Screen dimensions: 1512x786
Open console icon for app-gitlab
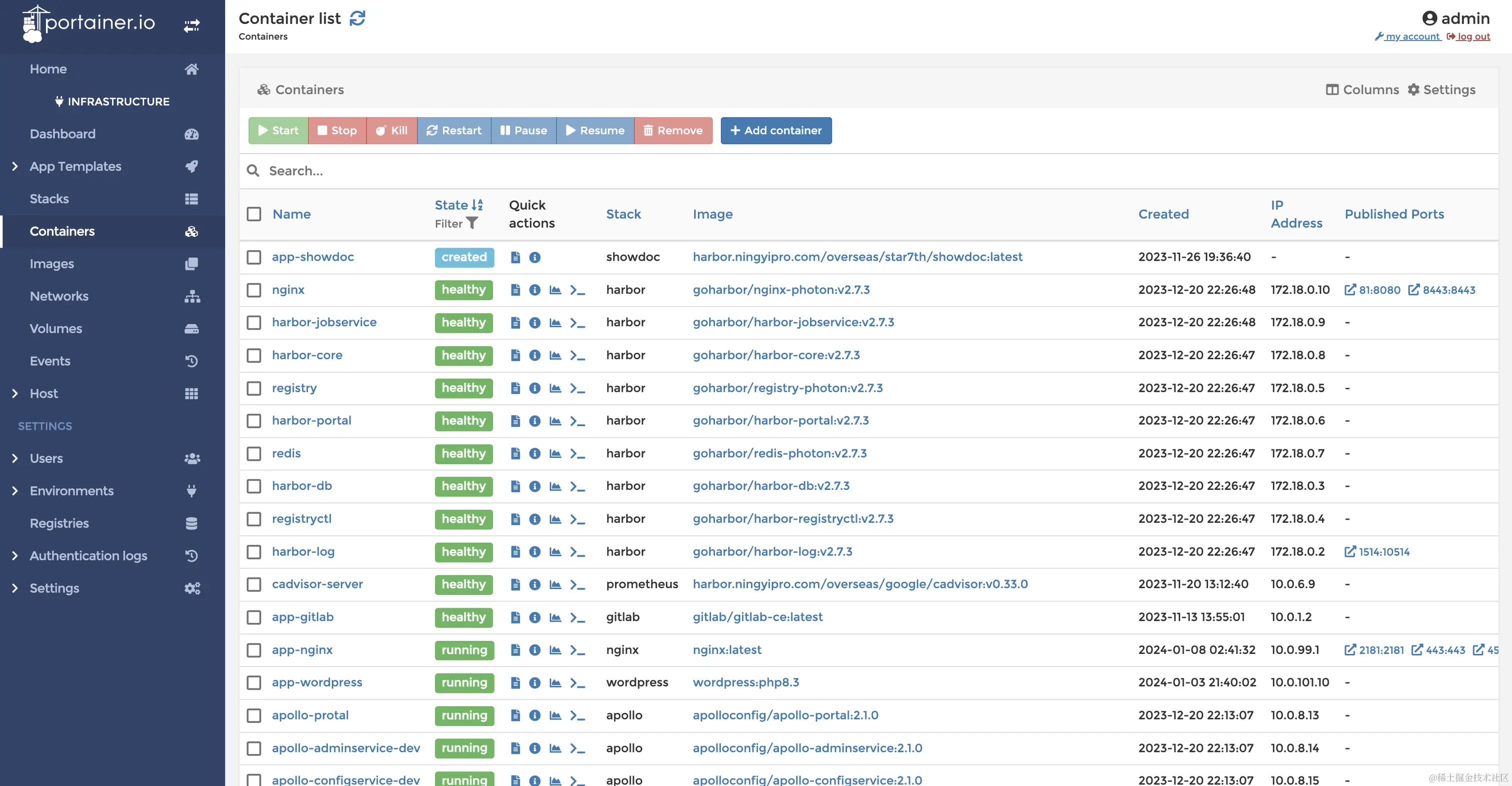(577, 617)
